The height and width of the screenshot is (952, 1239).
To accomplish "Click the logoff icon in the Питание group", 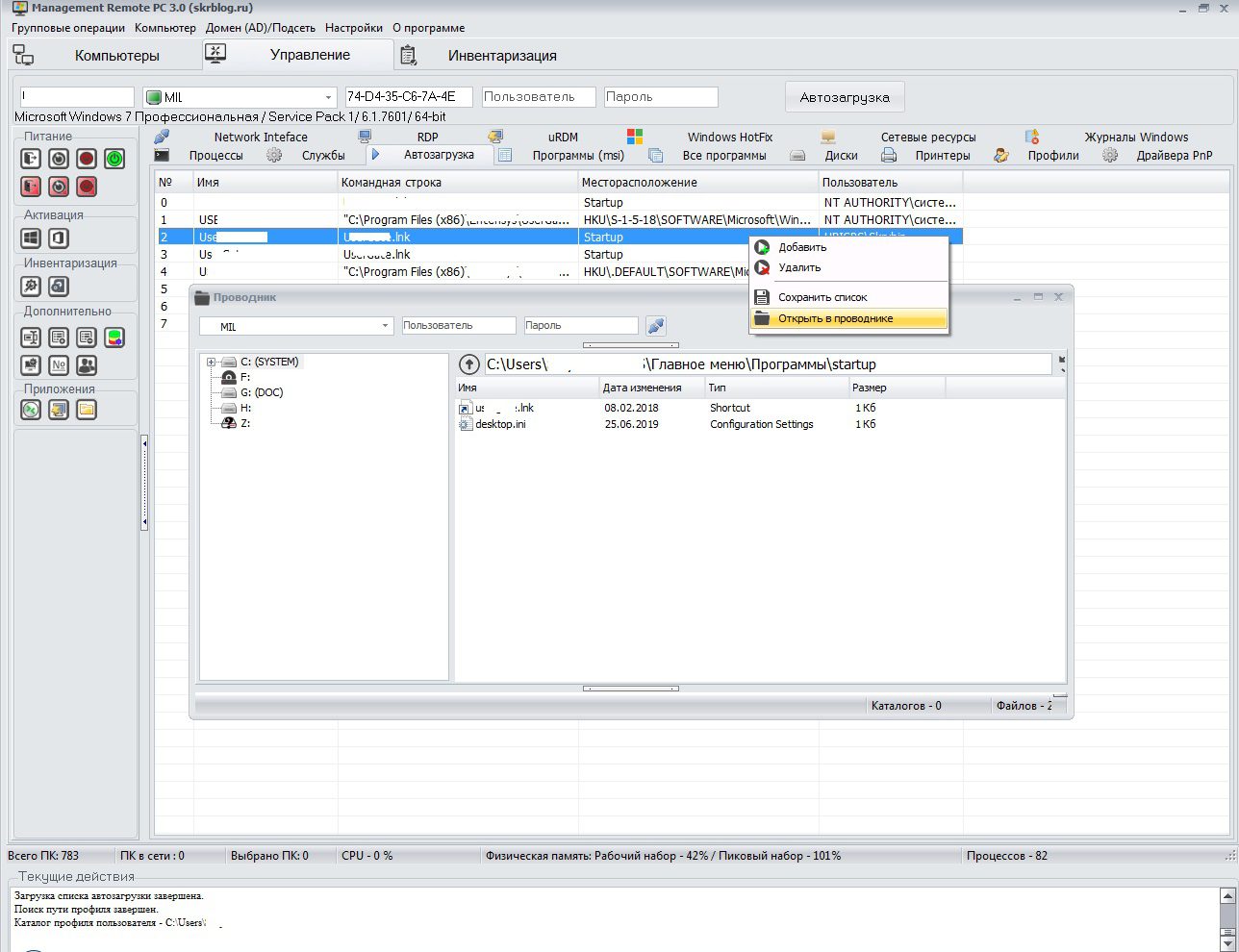I will [x=31, y=159].
